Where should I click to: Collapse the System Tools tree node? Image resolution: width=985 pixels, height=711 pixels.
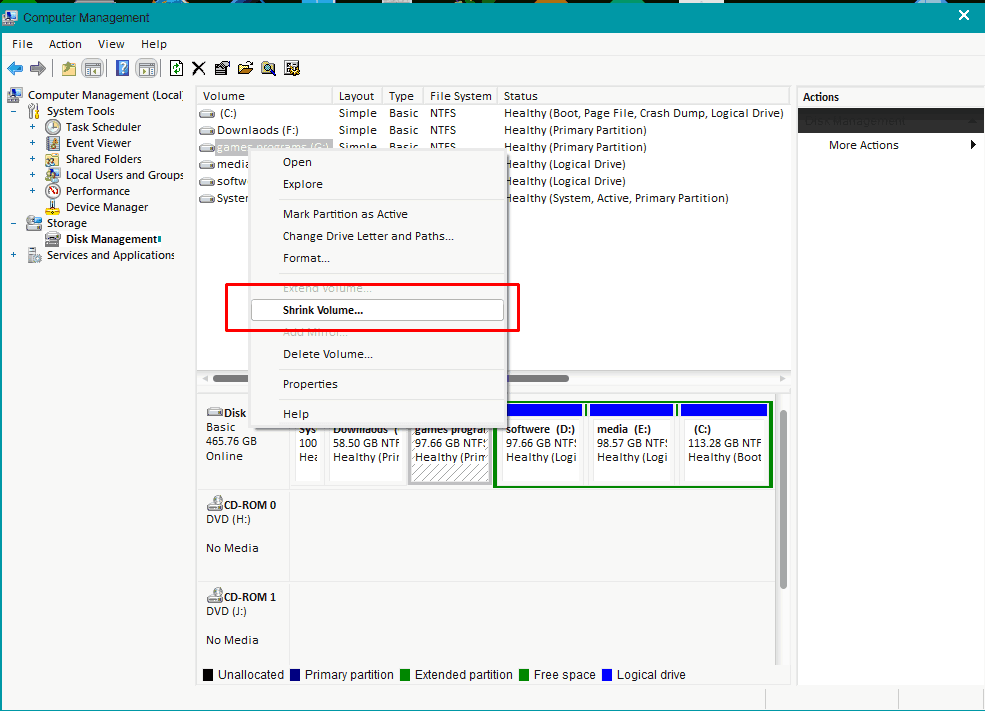pos(13,111)
